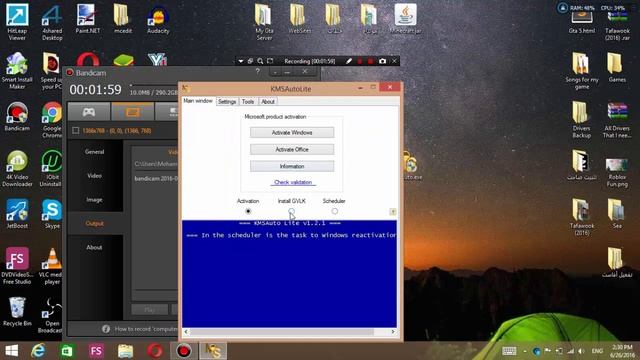The width and height of the screenshot is (640, 360).
Task: Select the mcedit folder icon
Action: pos(122,18)
